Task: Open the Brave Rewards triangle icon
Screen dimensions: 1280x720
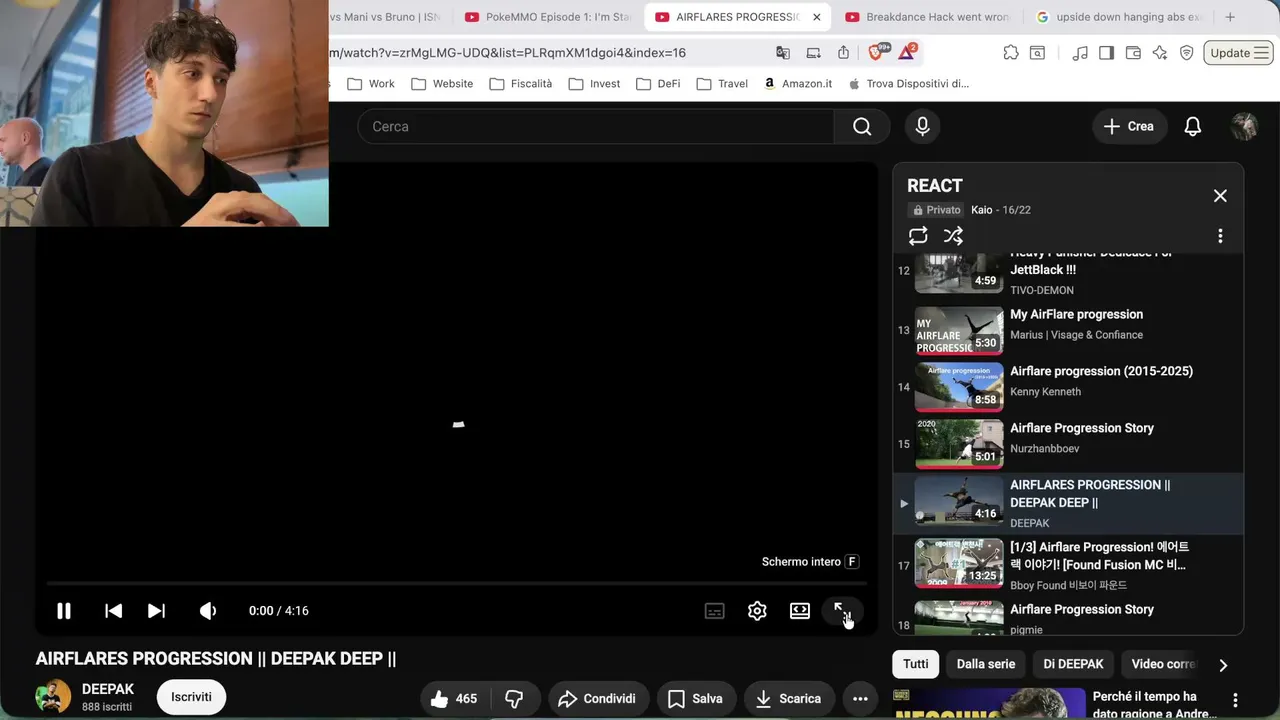Action: tap(908, 52)
